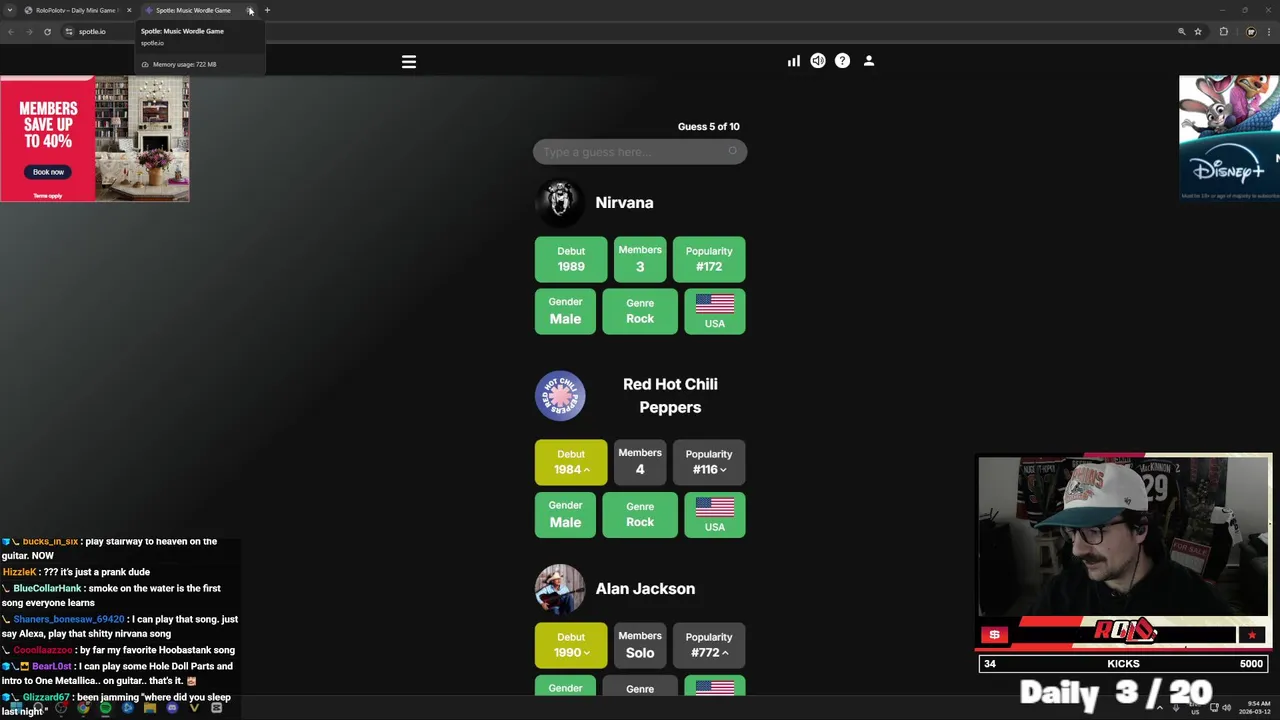
Task: Open the tab search dropdown arrow
Action: [x=10, y=10]
